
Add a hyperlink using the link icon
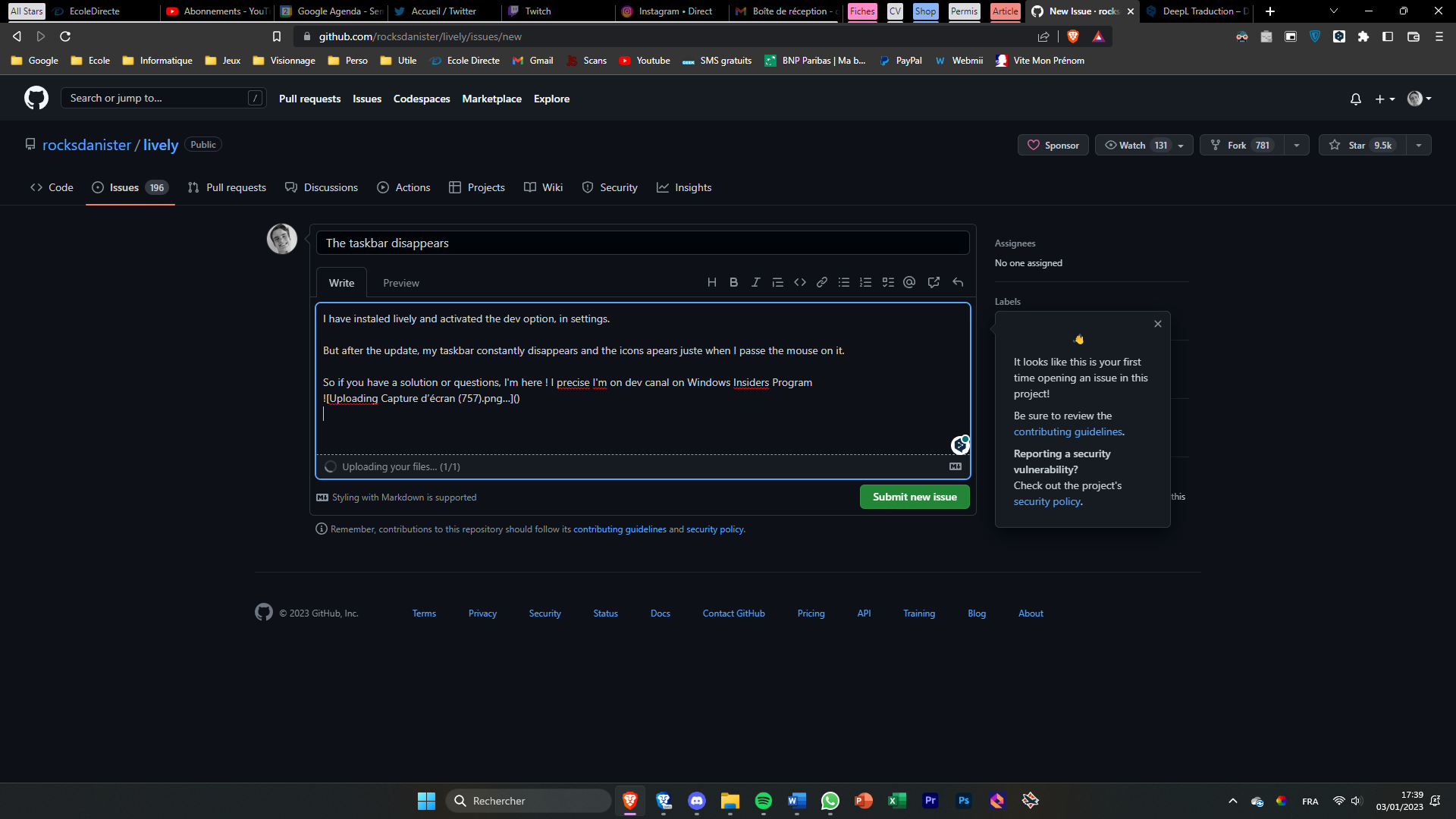click(x=821, y=281)
